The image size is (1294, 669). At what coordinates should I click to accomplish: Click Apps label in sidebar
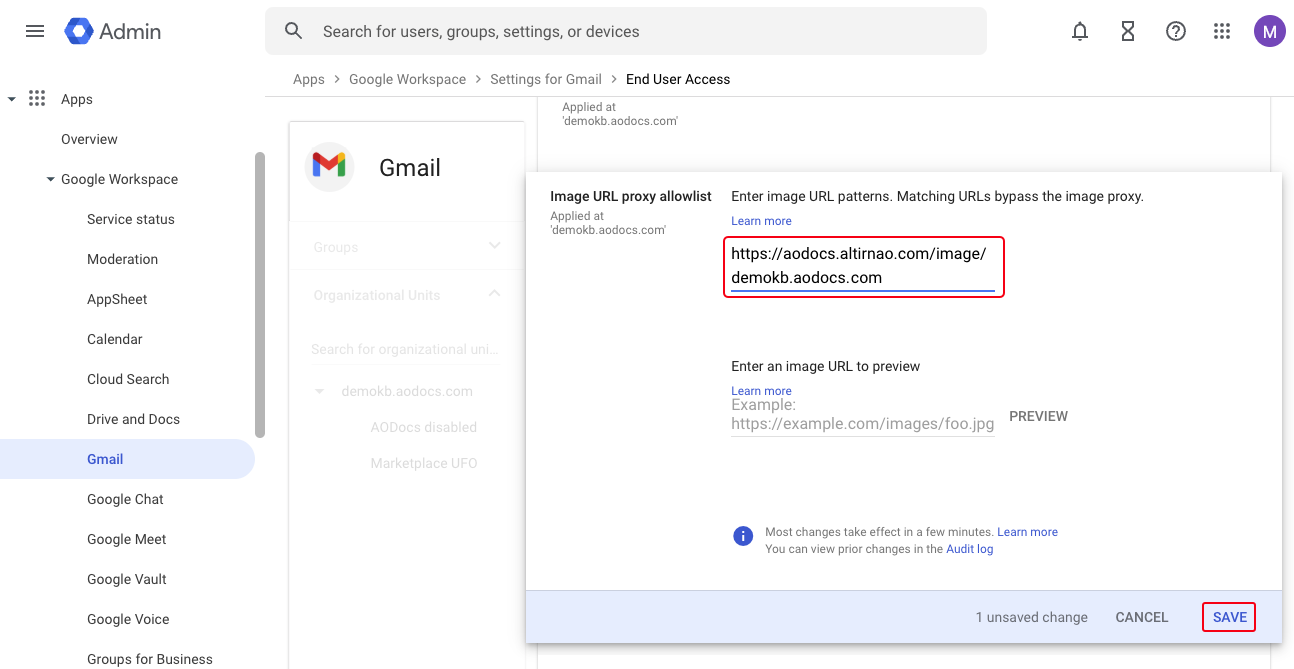tap(77, 99)
